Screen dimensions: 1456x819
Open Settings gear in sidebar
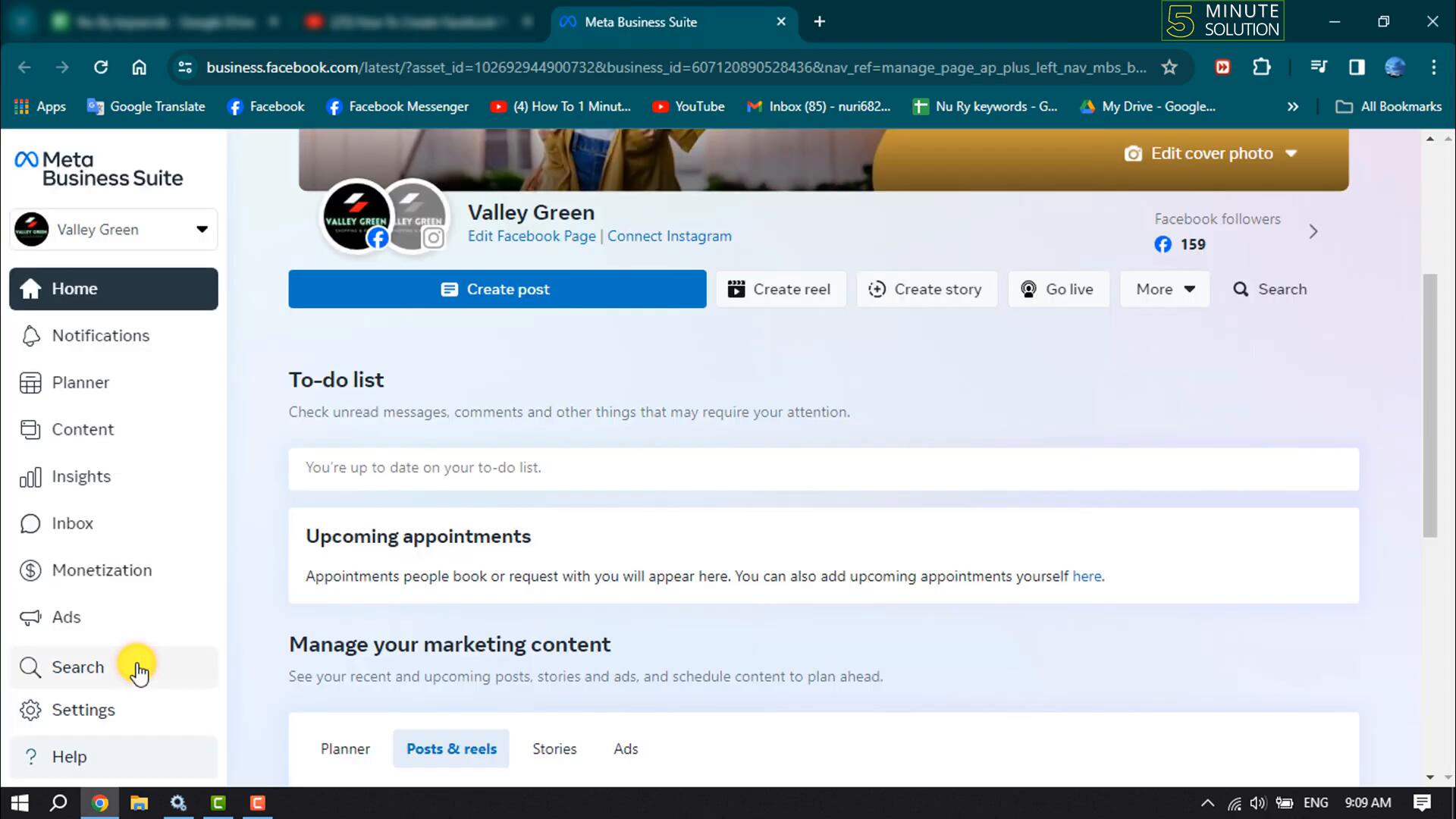[x=30, y=711]
